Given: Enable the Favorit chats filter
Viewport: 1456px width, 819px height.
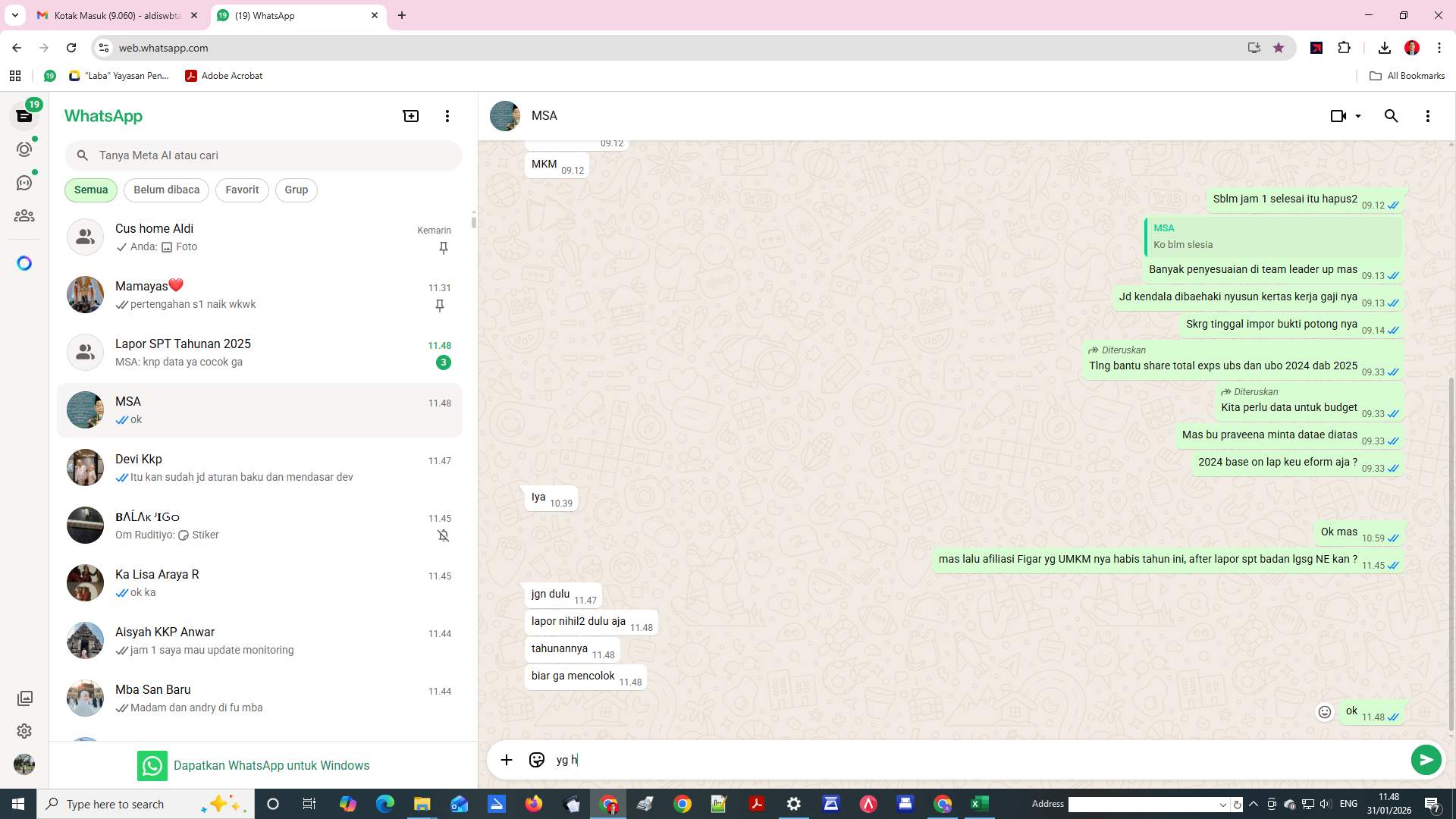Looking at the screenshot, I should point(241,190).
